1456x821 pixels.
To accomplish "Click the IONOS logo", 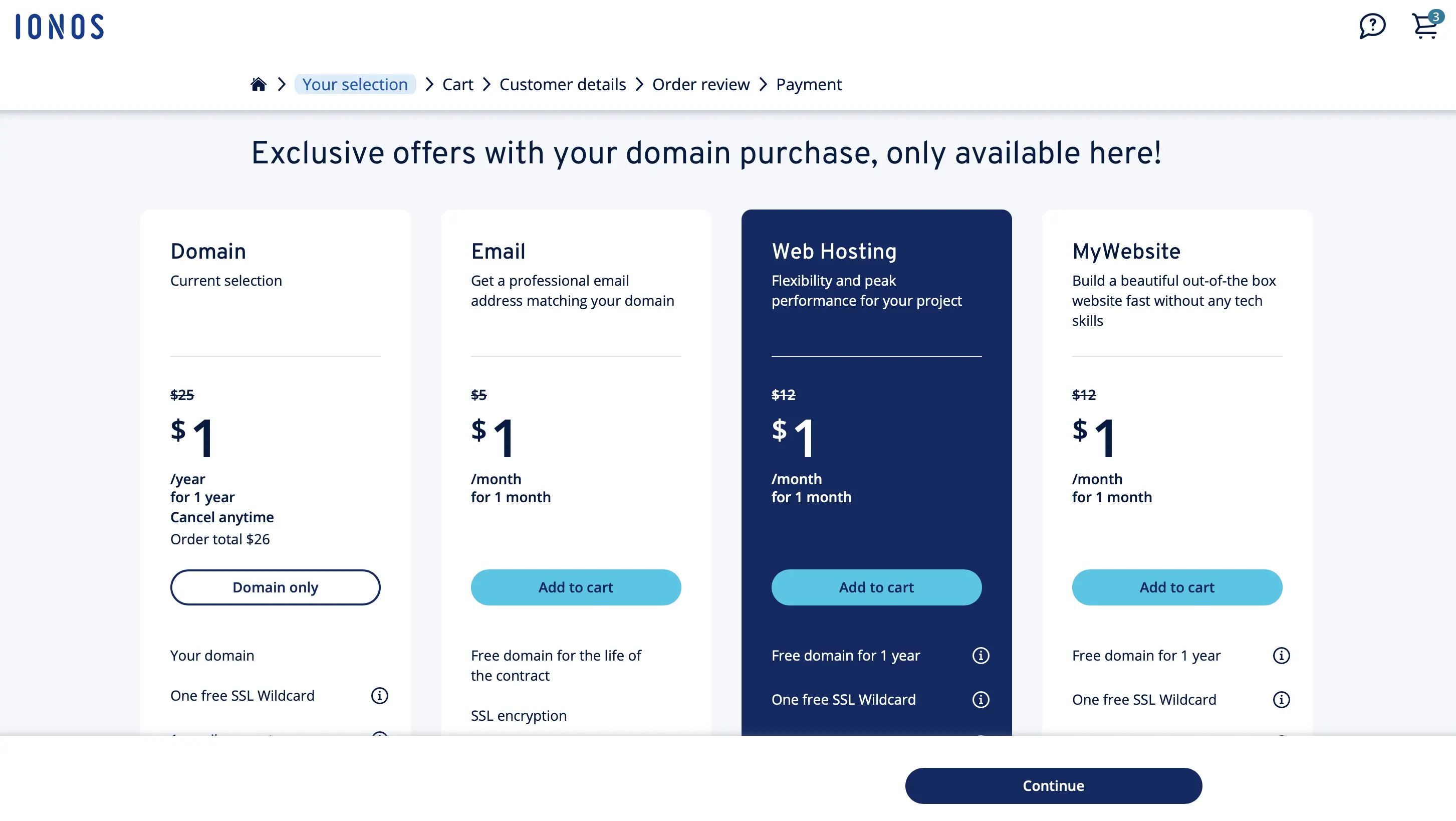I will 59,26.
